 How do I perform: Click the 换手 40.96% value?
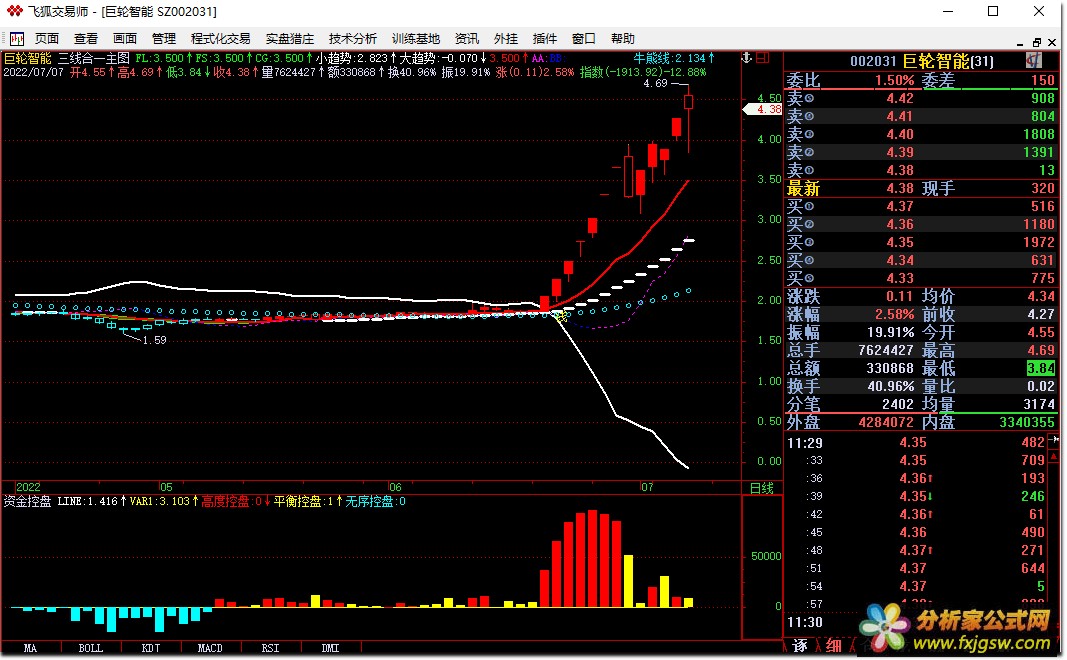(x=890, y=386)
